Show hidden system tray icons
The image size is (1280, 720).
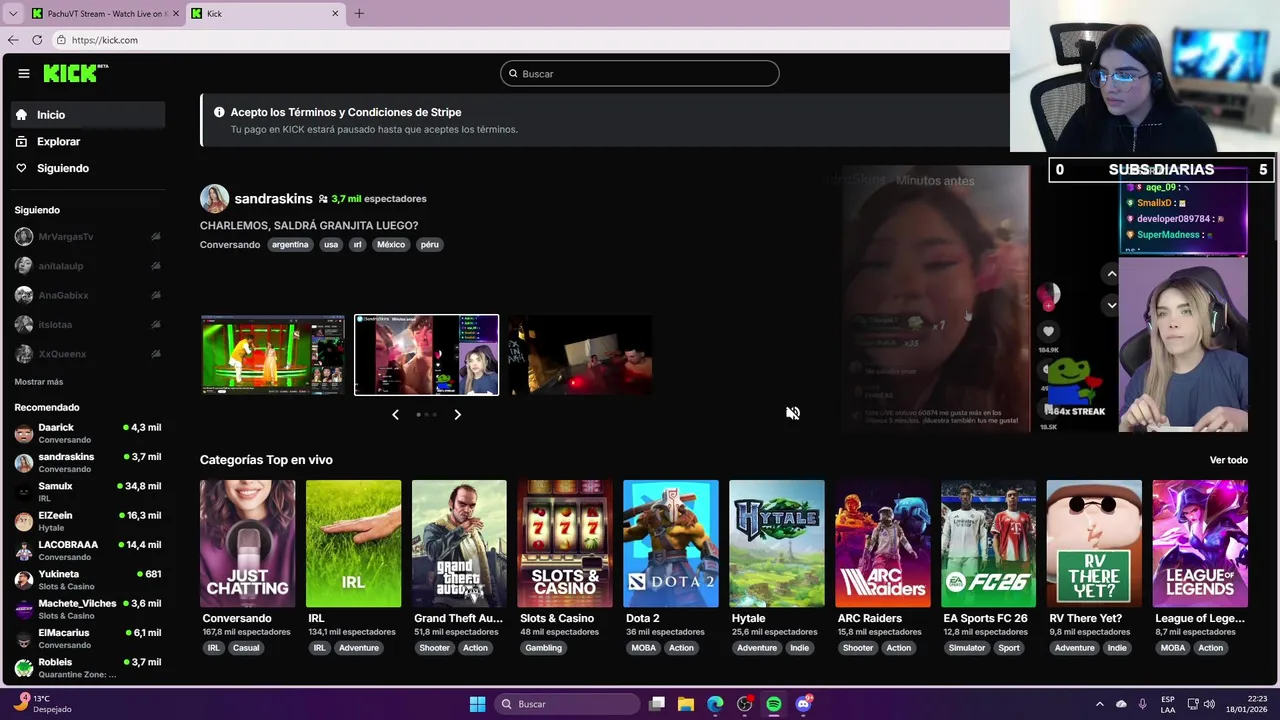(x=1100, y=704)
